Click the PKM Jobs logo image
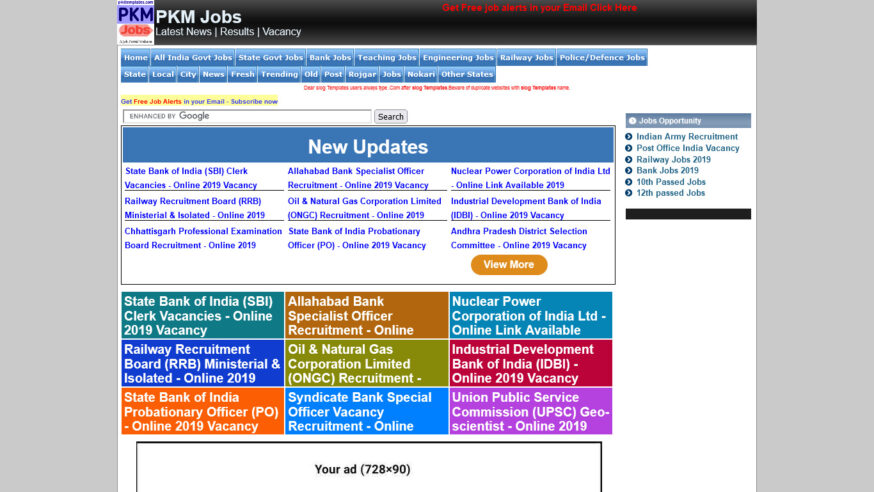The width and height of the screenshot is (874, 492). tap(135, 22)
